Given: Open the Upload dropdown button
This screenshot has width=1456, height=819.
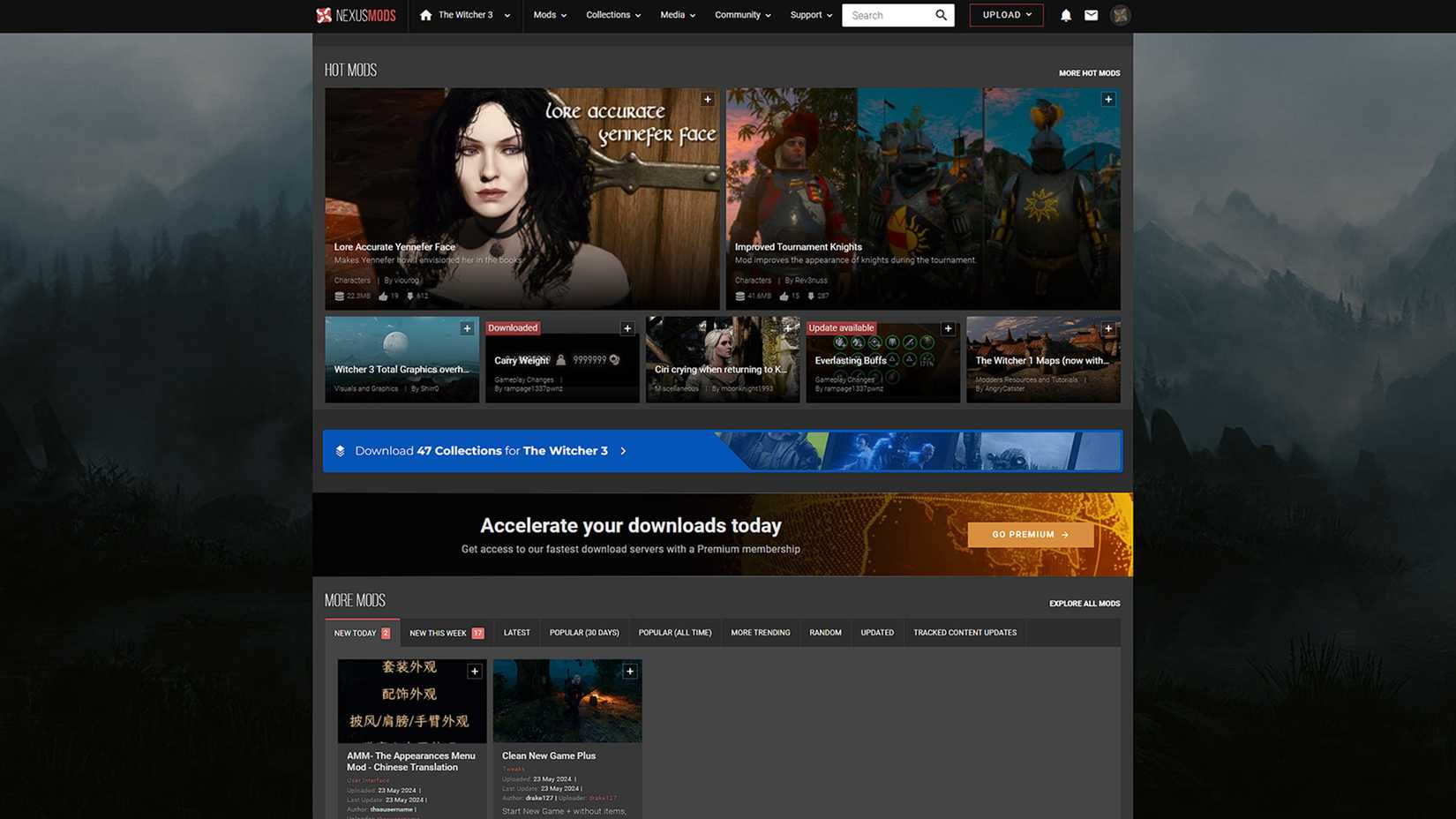Looking at the screenshot, I should pyautogui.click(x=1006, y=15).
